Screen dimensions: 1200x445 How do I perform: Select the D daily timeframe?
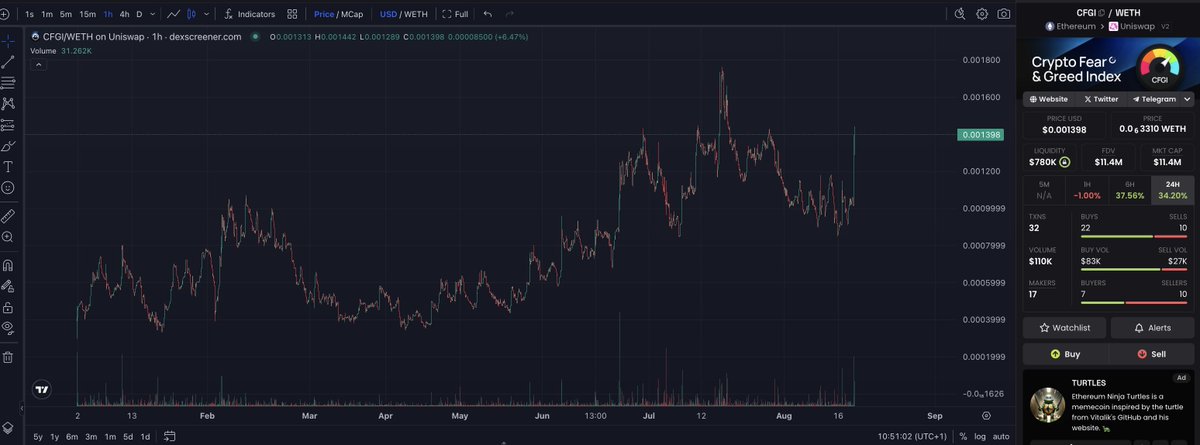[139, 14]
